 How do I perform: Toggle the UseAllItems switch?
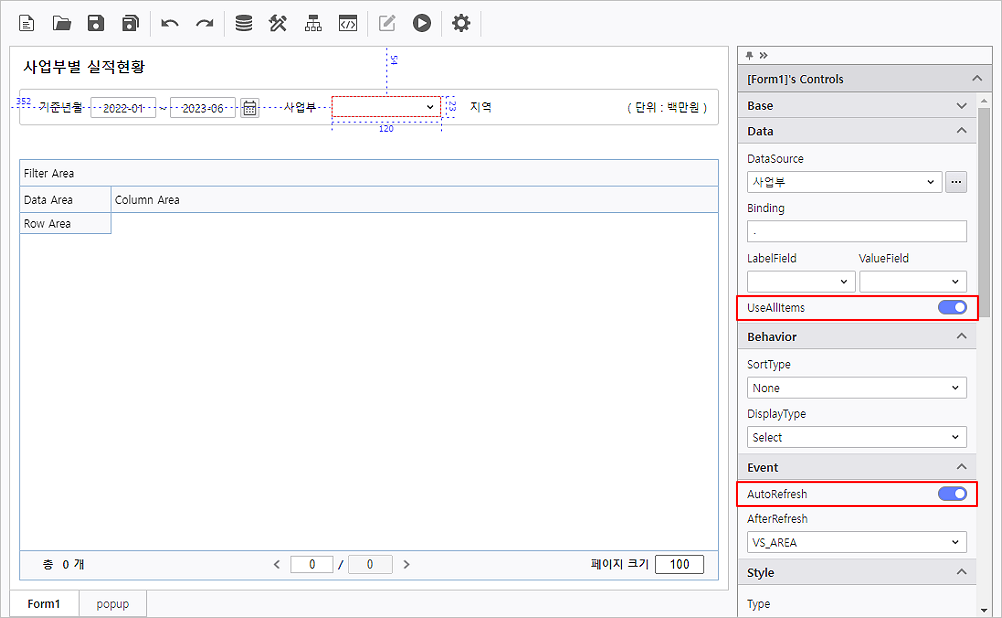952,307
